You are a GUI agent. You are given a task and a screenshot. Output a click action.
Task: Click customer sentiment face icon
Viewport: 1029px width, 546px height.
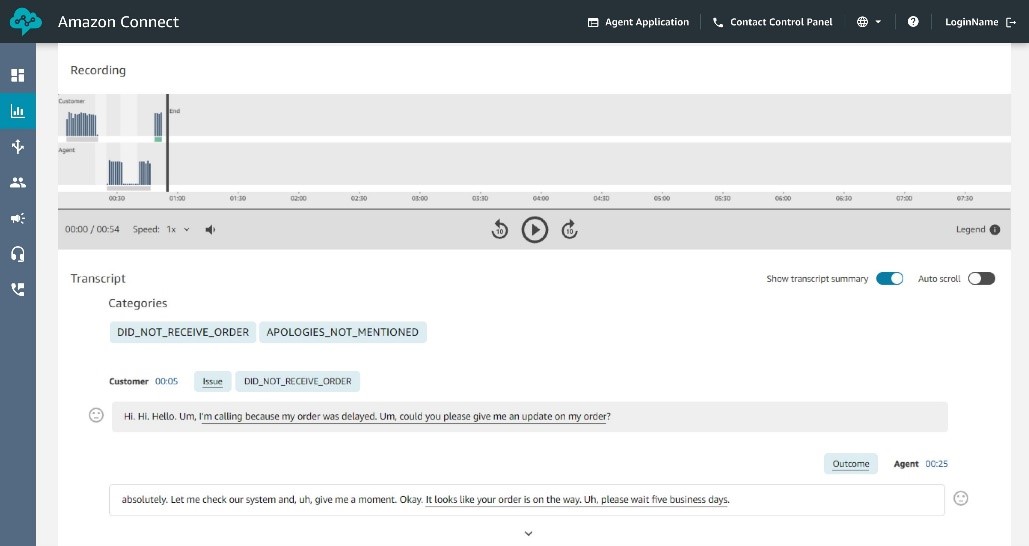pyautogui.click(x=96, y=415)
